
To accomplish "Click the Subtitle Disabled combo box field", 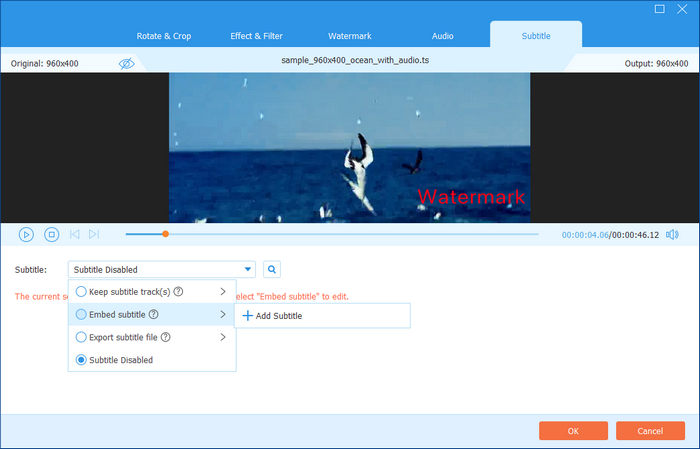I will (x=162, y=269).
